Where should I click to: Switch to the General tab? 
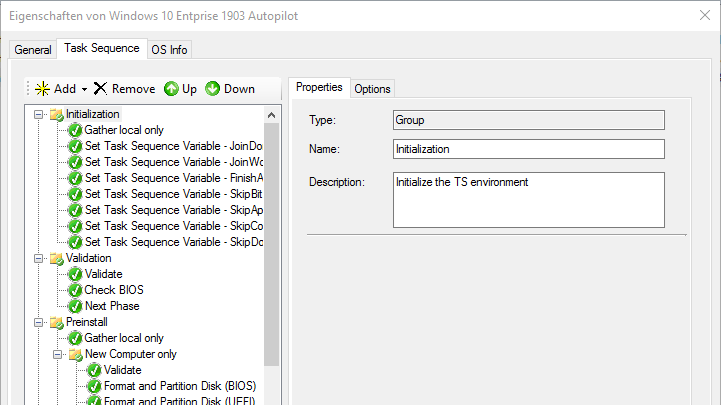coord(33,50)
